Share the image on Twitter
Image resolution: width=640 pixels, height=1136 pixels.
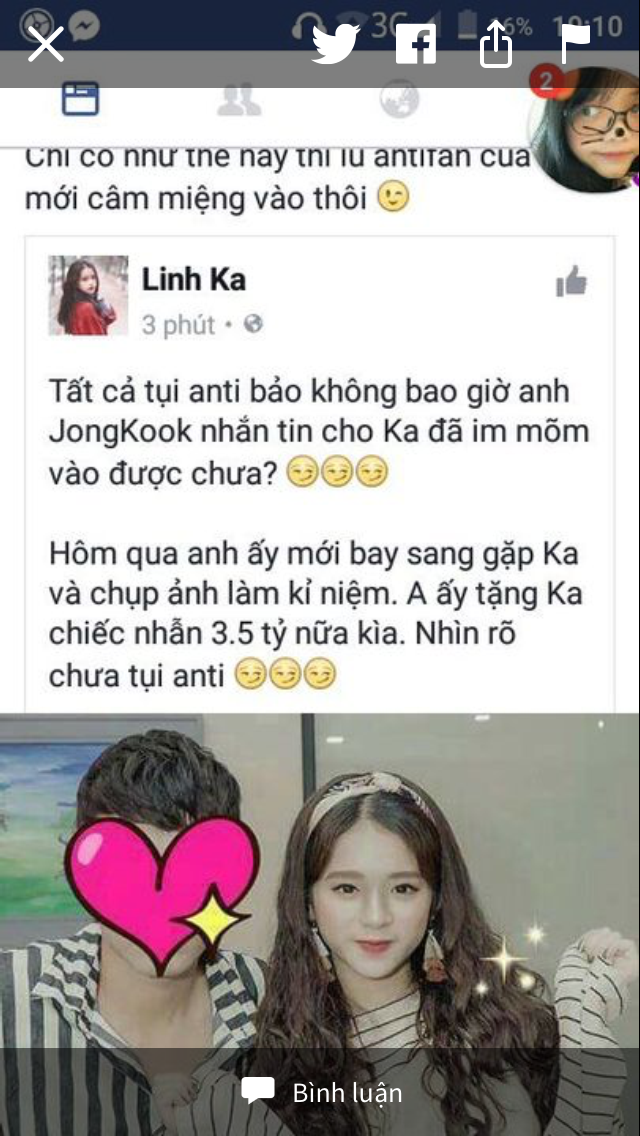[x=336, y=44]
